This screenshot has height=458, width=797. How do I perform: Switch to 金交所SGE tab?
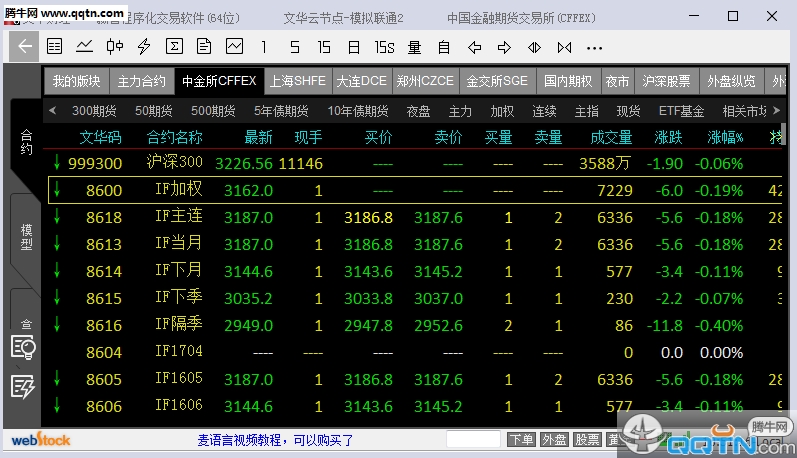pyautogui.click(x=497, y=81)
